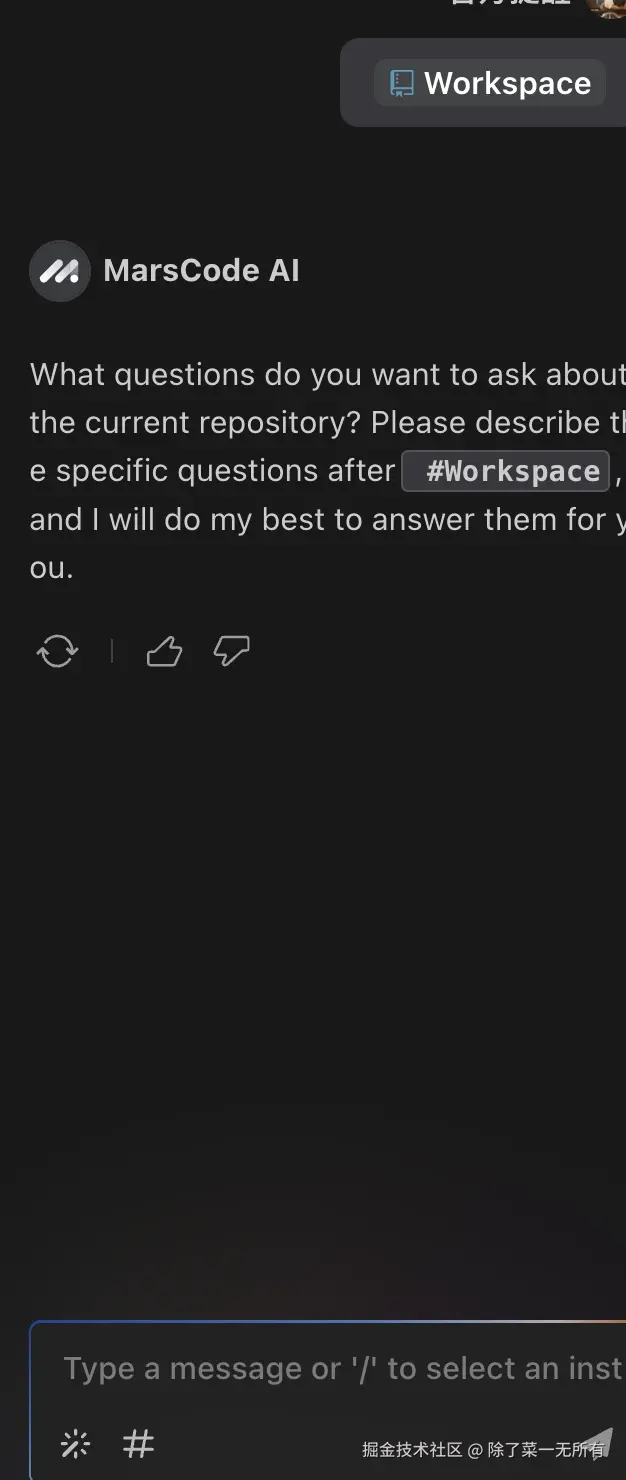Click the MarsCode AI name label
The height and width of the screenshot is (1480, 626).
click(x=201, y=271)
